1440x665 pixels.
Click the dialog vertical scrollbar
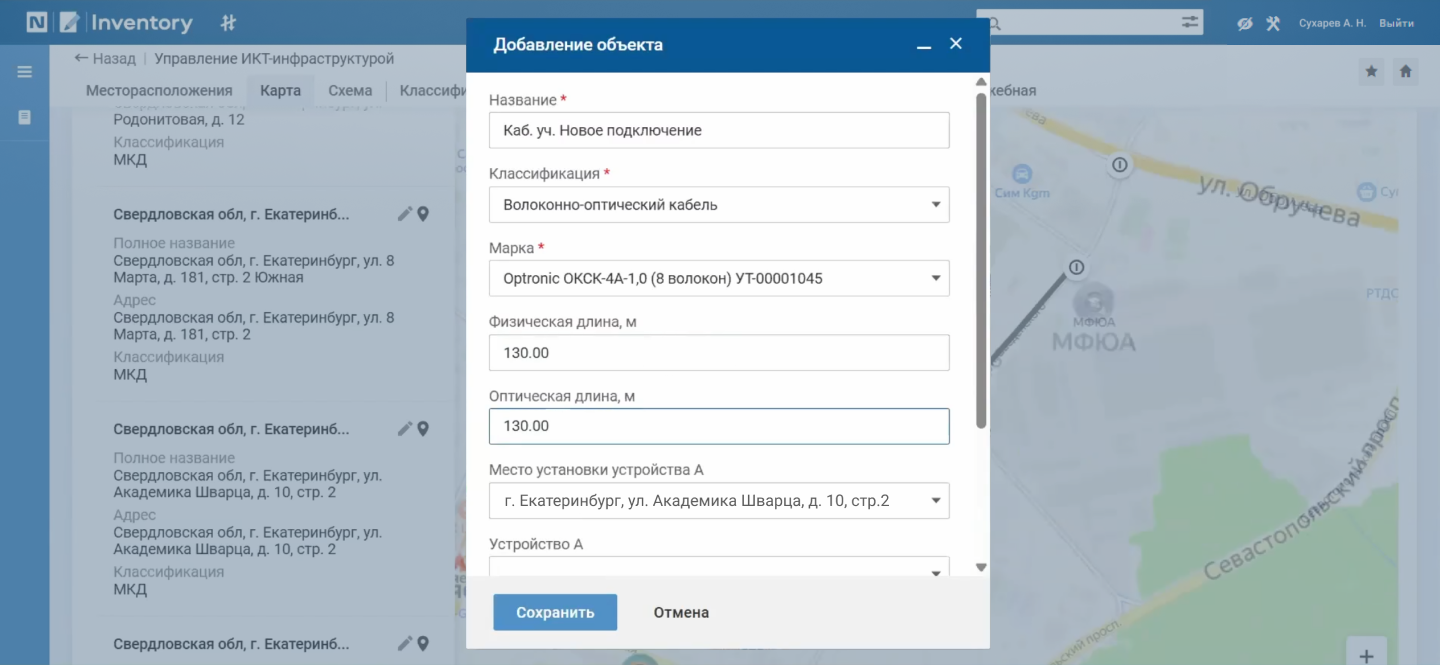(x=981, y=260)
